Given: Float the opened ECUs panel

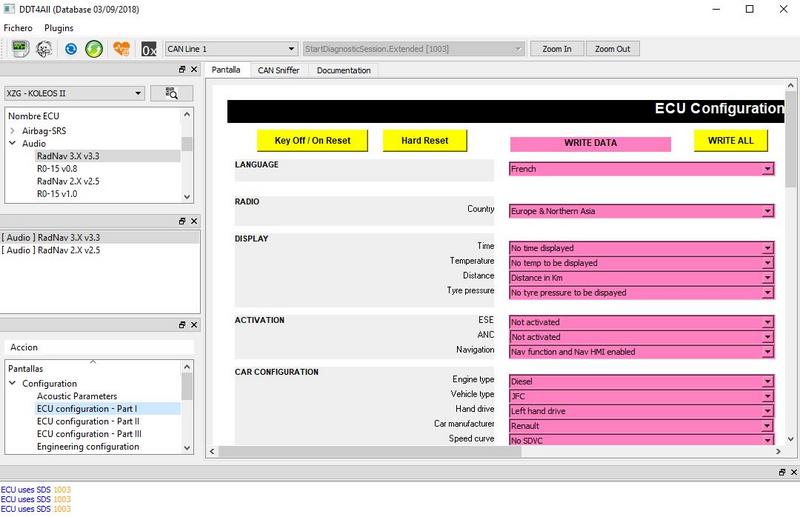Looking at the screenshot, I should point(182,221).
